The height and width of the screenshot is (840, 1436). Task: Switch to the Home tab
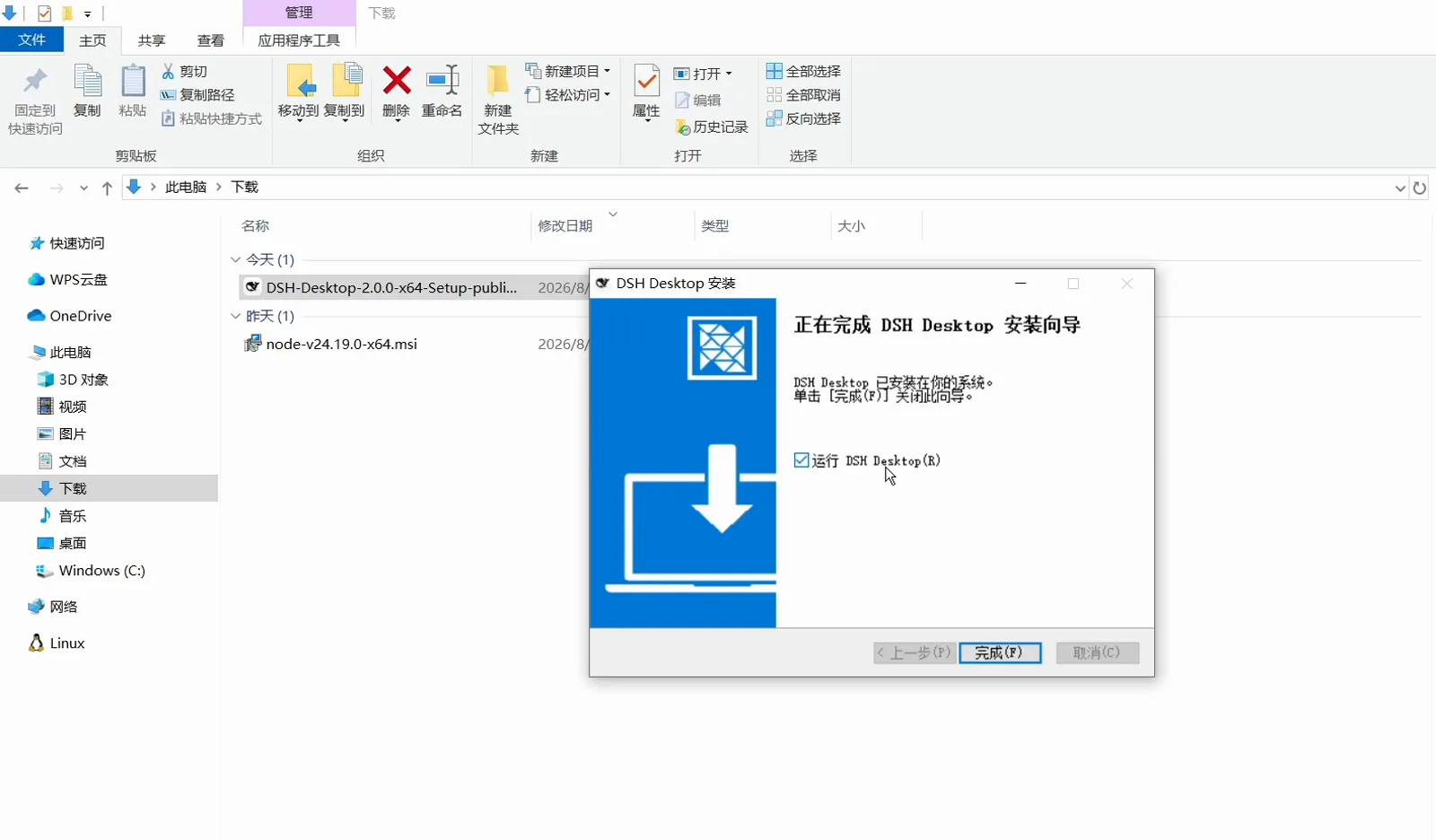(92, 40)
